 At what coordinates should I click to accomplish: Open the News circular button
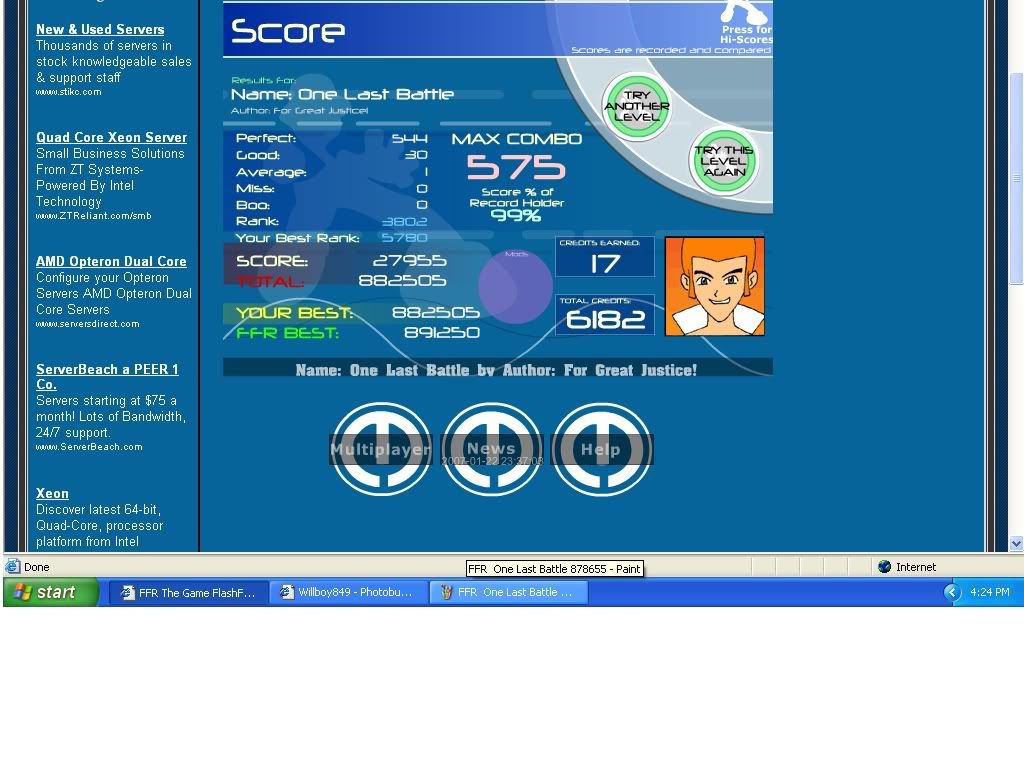coord(491,449)
